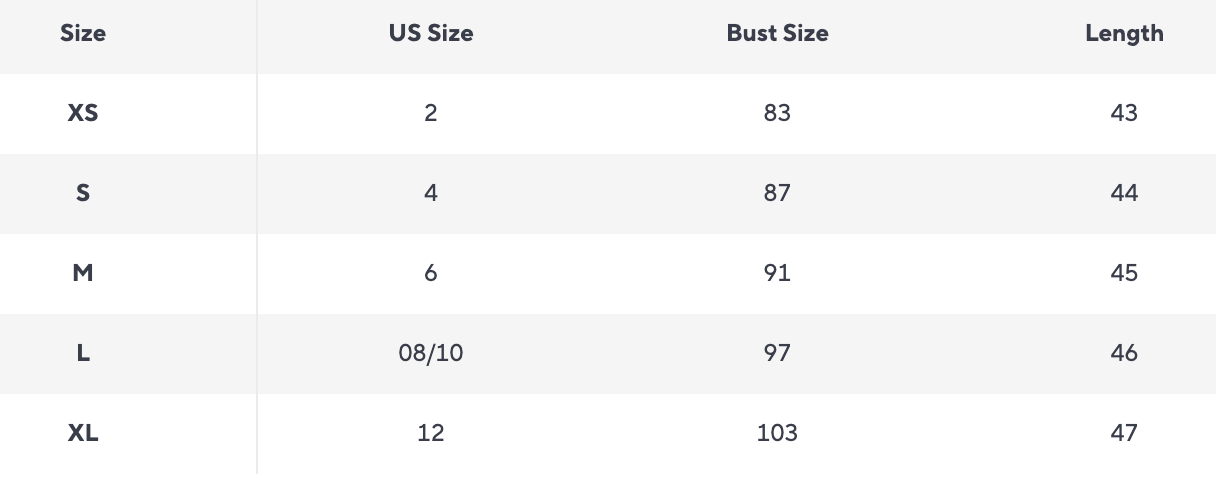The image size is (1216, 480).
Task: Click bust size value 103
Action: point(777,433)
